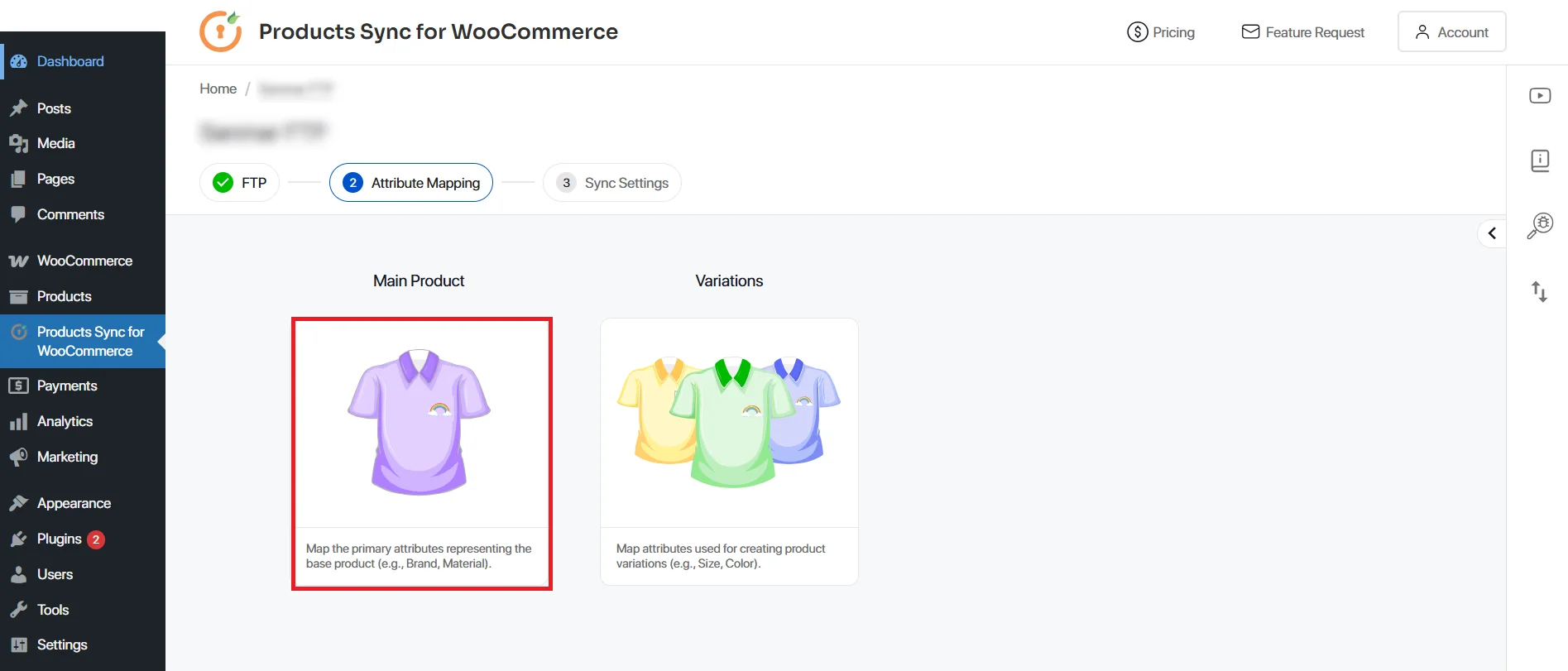1568x671 pixels.
Task: Open the Posts menu item
Action: 83,108
